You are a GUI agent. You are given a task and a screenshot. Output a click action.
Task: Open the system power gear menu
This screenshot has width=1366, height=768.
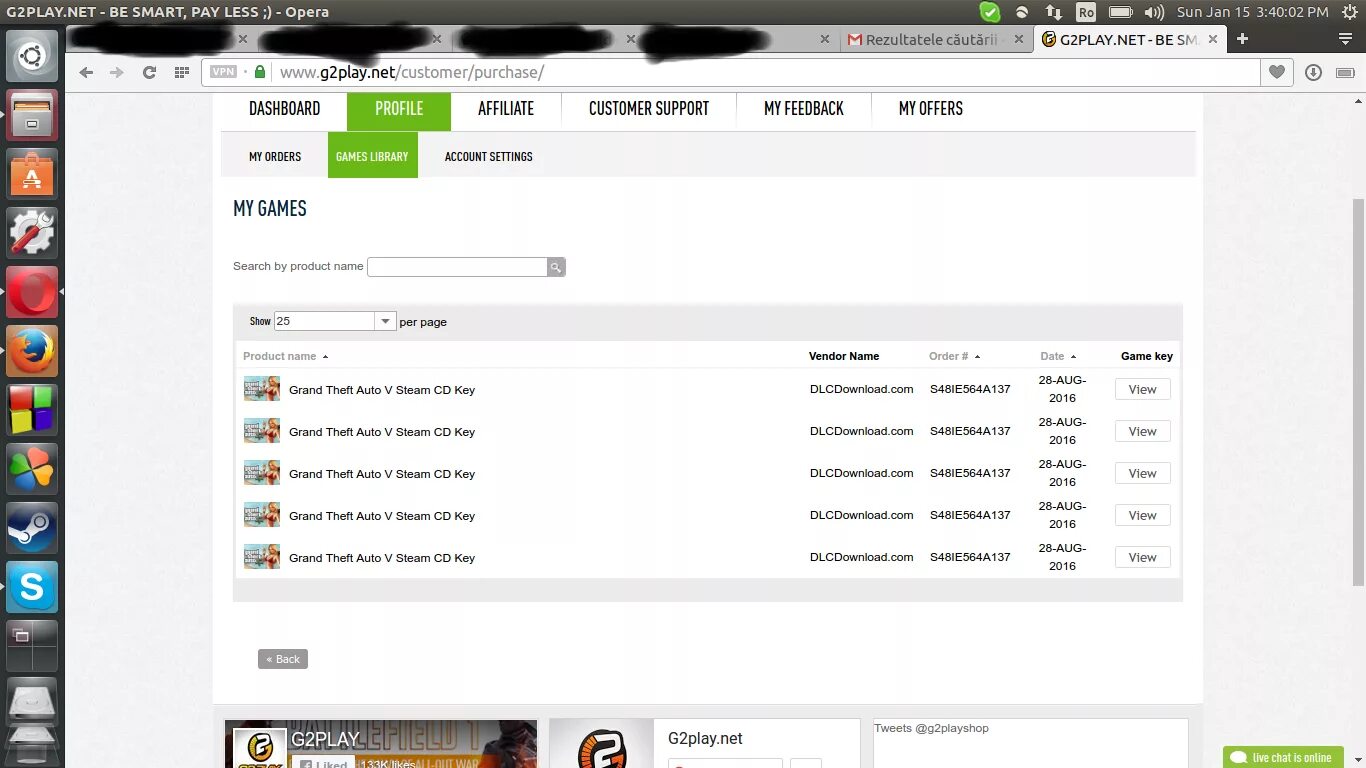1348,12
